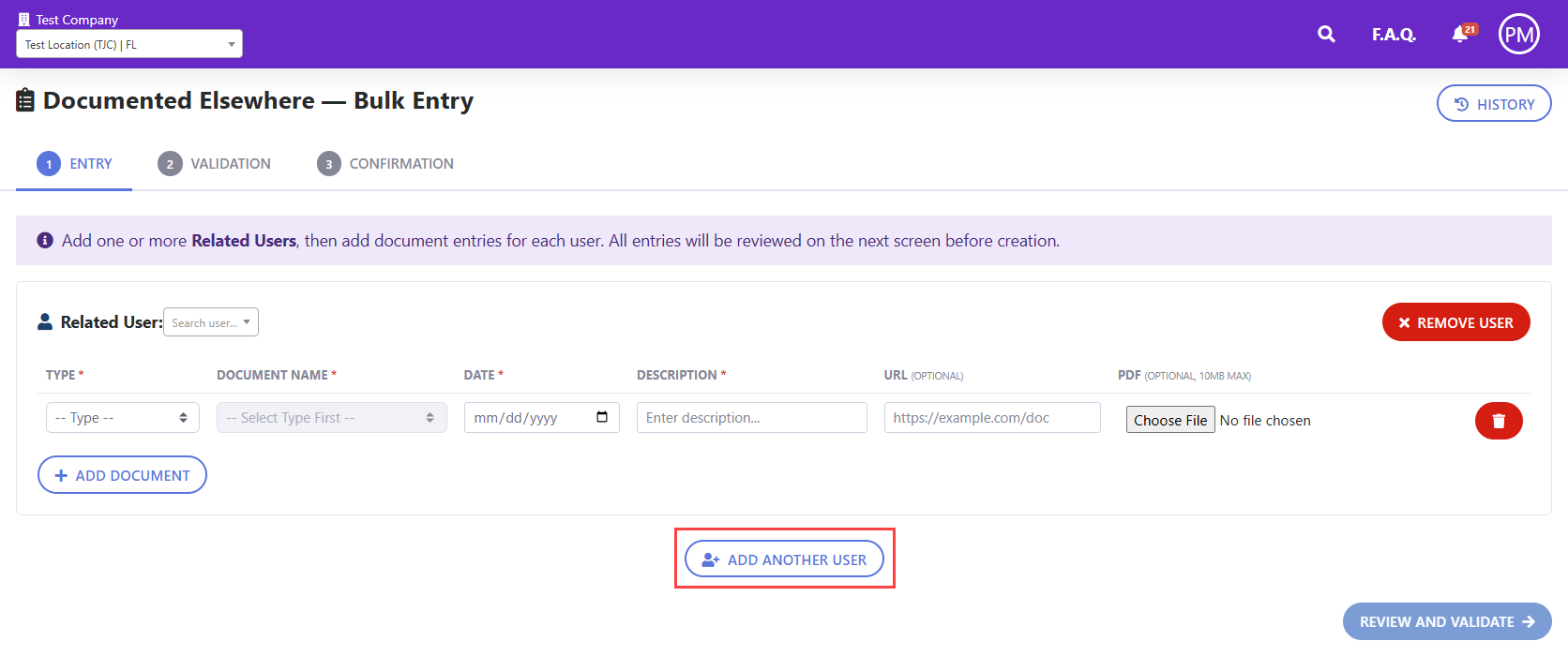Focus the URL https://example.com/doc field

992,418
